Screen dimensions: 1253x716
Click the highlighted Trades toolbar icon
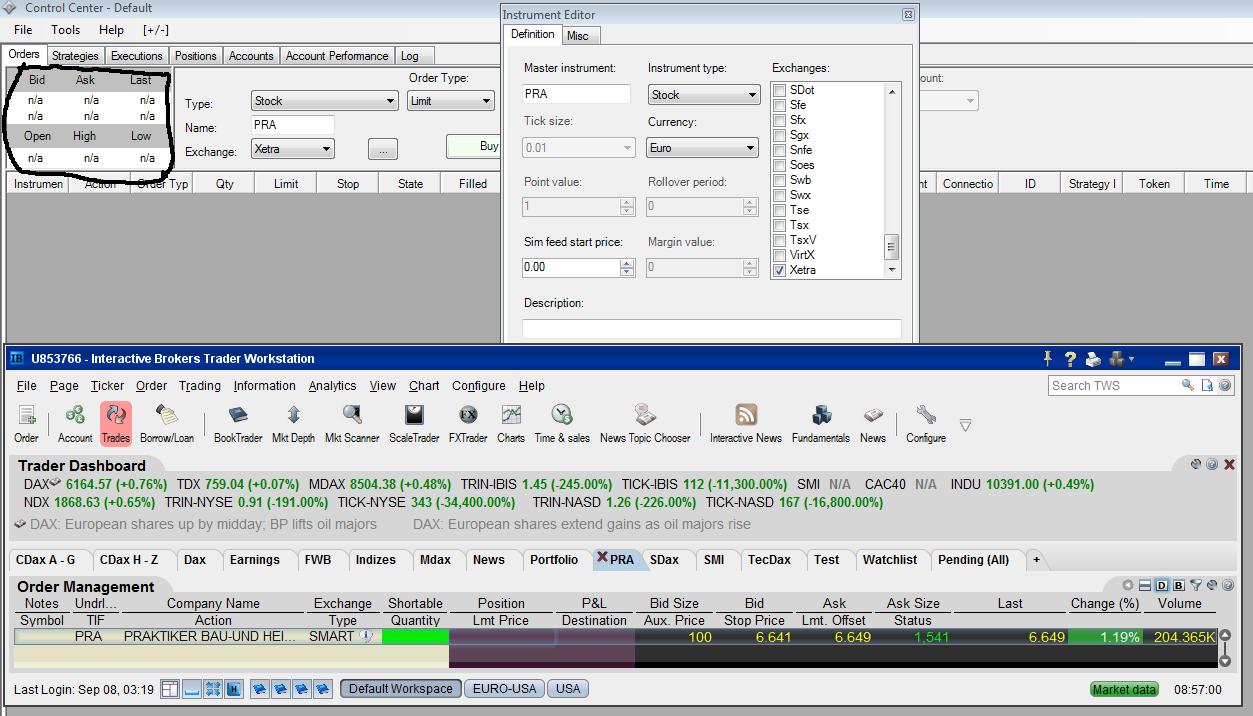[116, 423]
